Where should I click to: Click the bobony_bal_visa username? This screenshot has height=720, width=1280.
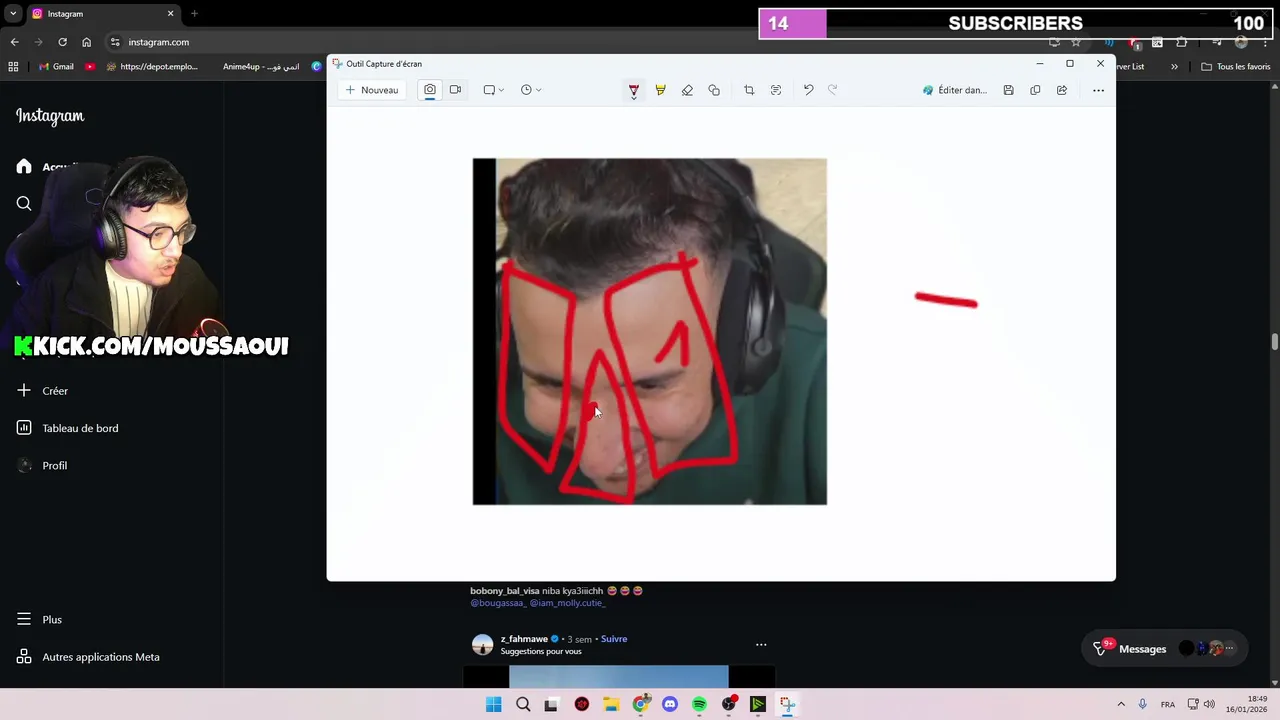tap(505, 591)
